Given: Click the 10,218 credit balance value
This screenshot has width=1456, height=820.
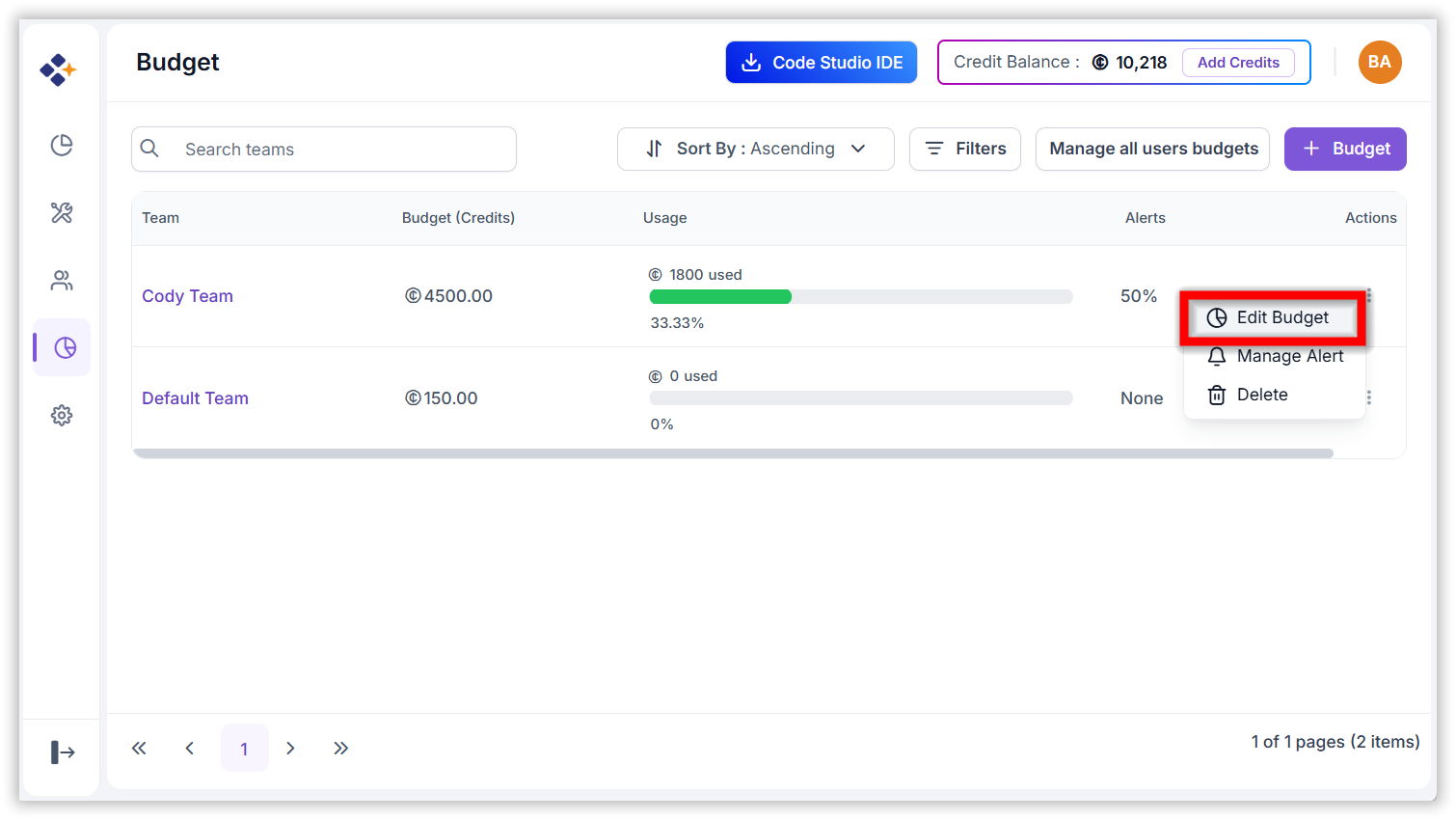Looking at the screenshot, I should click(x=1142, y=63).
